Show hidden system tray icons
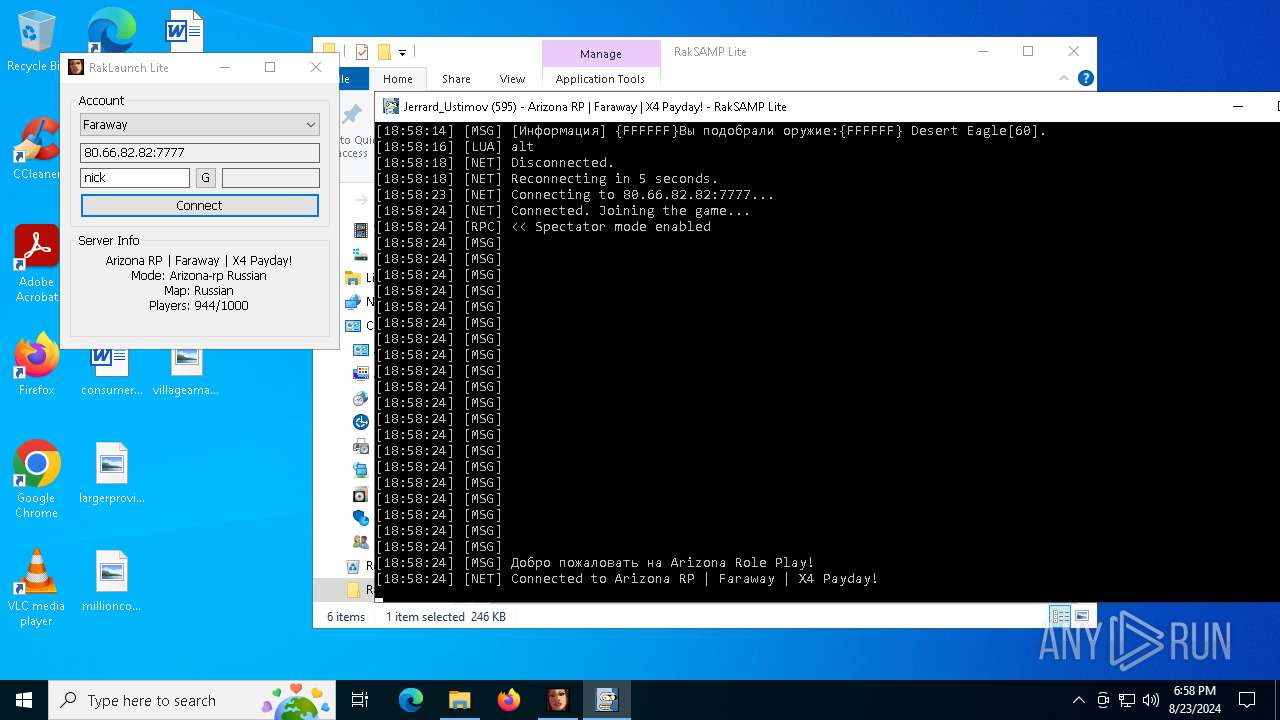 coord(1078,700)
